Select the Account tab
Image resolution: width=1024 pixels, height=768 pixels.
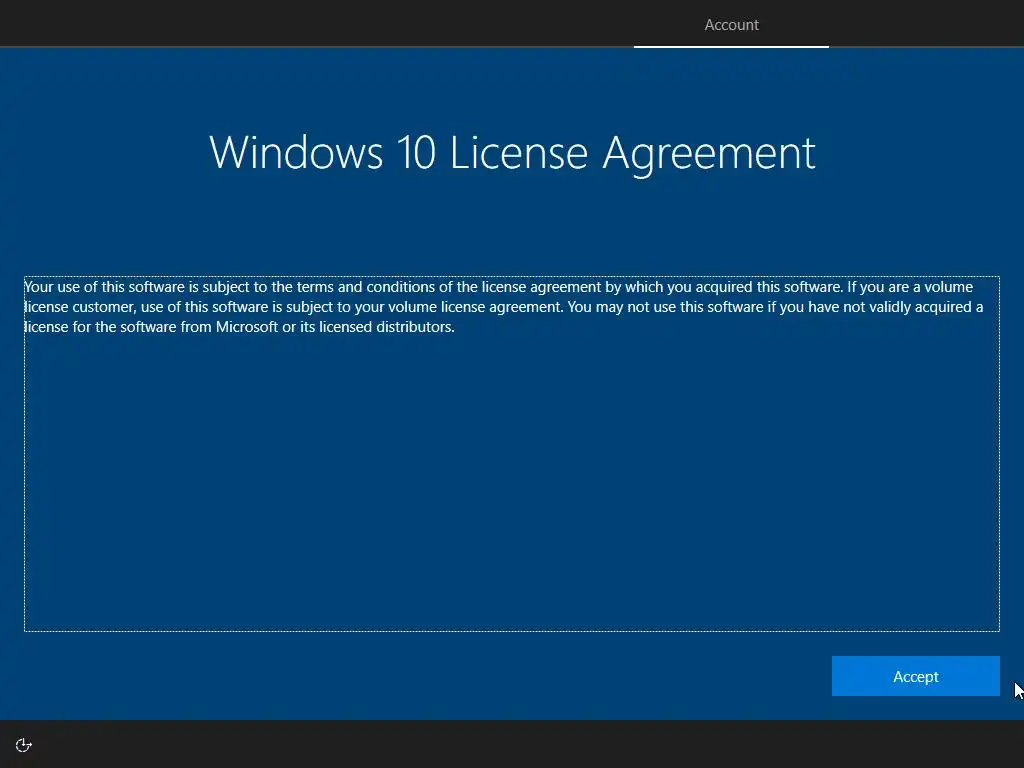(731, 25)
